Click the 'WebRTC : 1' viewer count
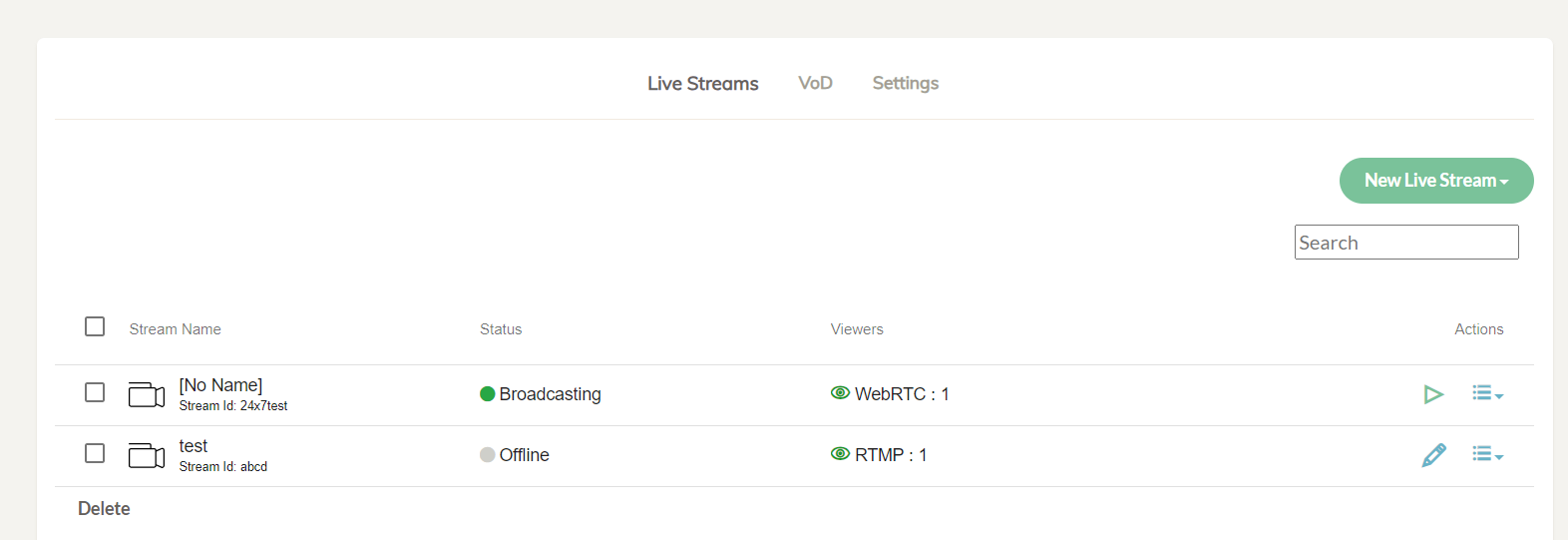The height and width of the screenshot is (540, 1568). point(902,394)
